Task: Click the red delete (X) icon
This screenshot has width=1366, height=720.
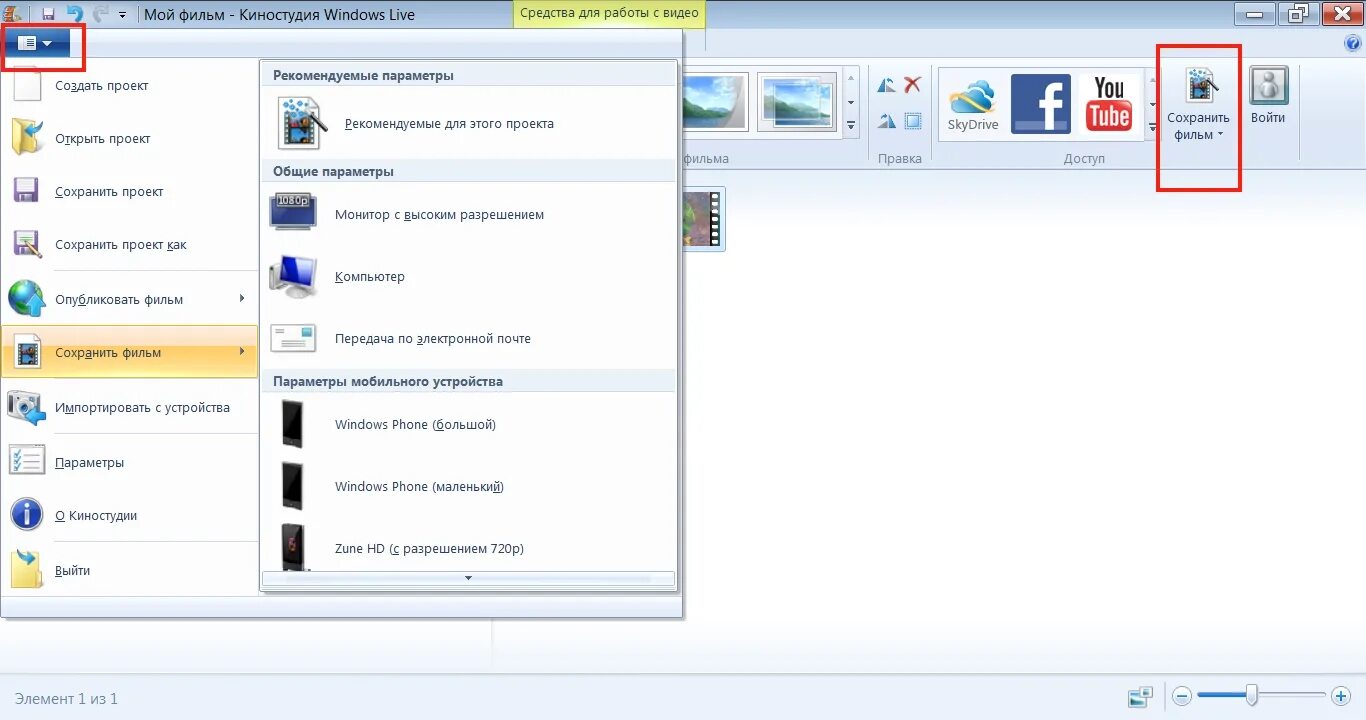Action: point(910,84)
